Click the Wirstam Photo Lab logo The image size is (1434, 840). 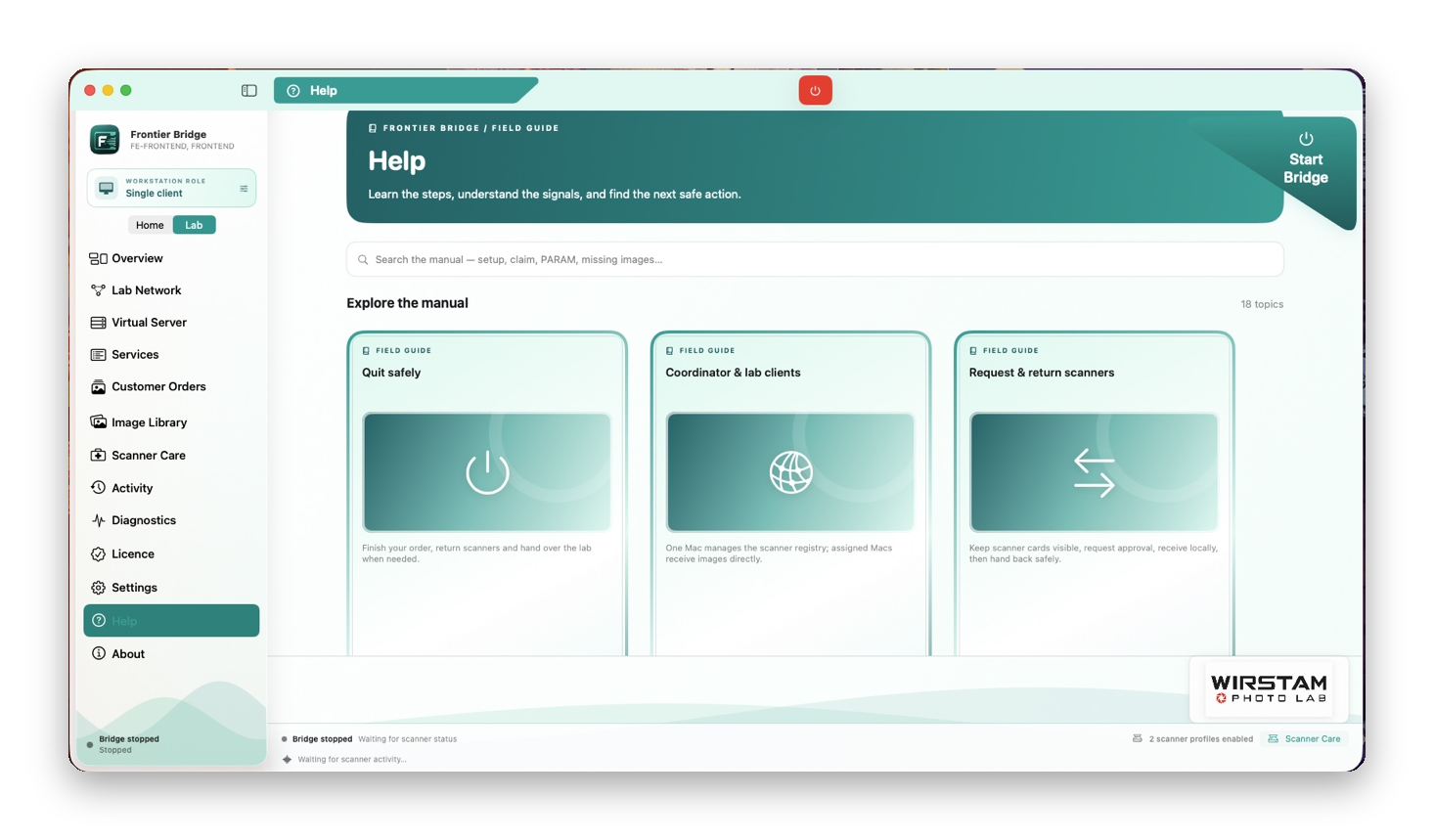point(1269,688)
